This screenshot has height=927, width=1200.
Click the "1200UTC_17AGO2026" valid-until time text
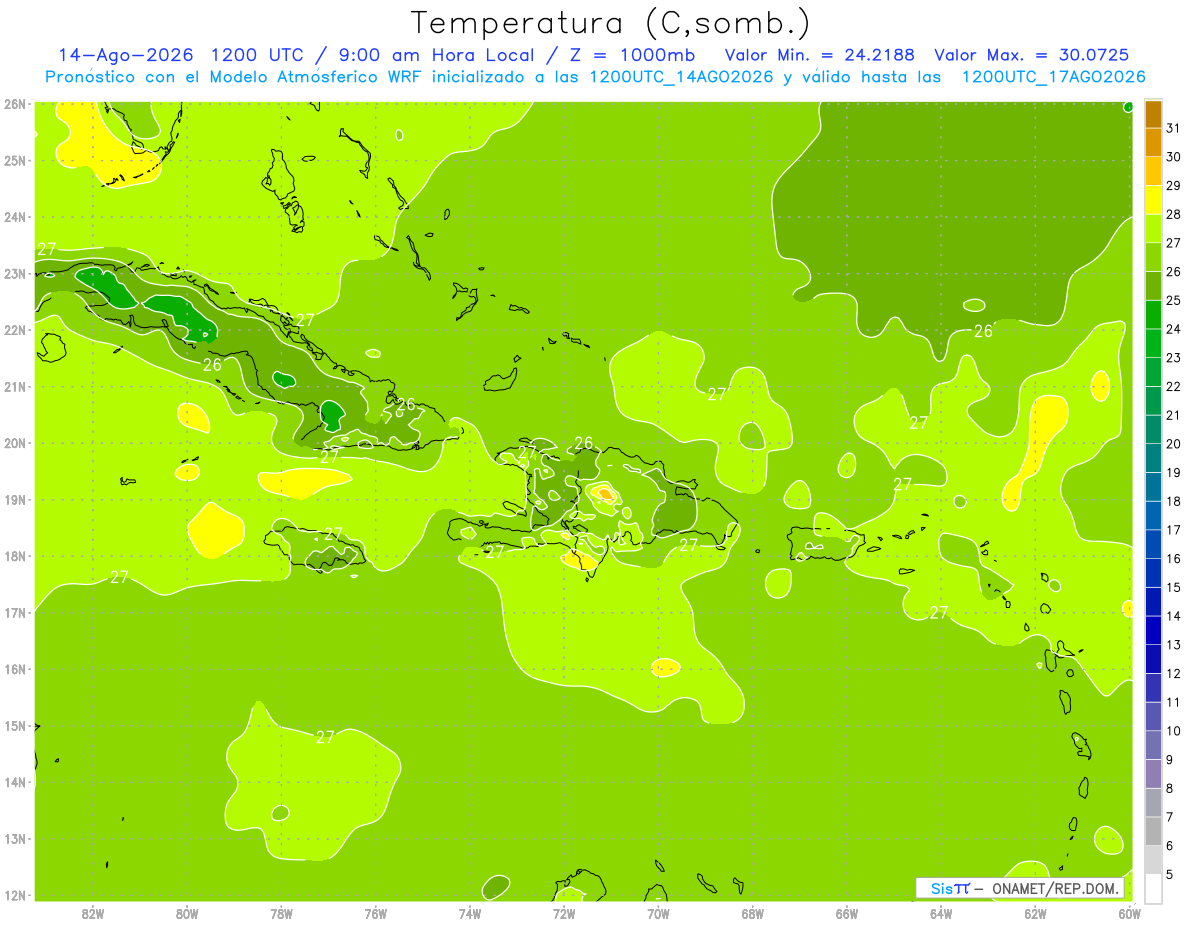[1053, 77]
